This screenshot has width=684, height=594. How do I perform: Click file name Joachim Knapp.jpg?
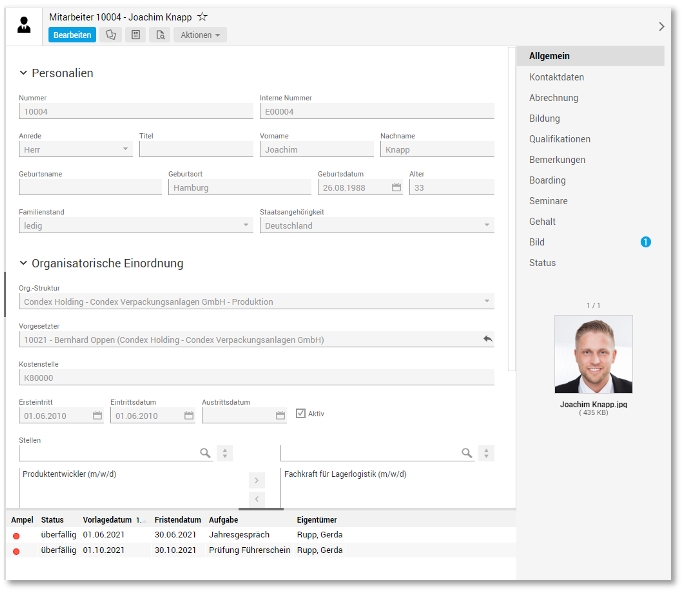click(593, 404)
